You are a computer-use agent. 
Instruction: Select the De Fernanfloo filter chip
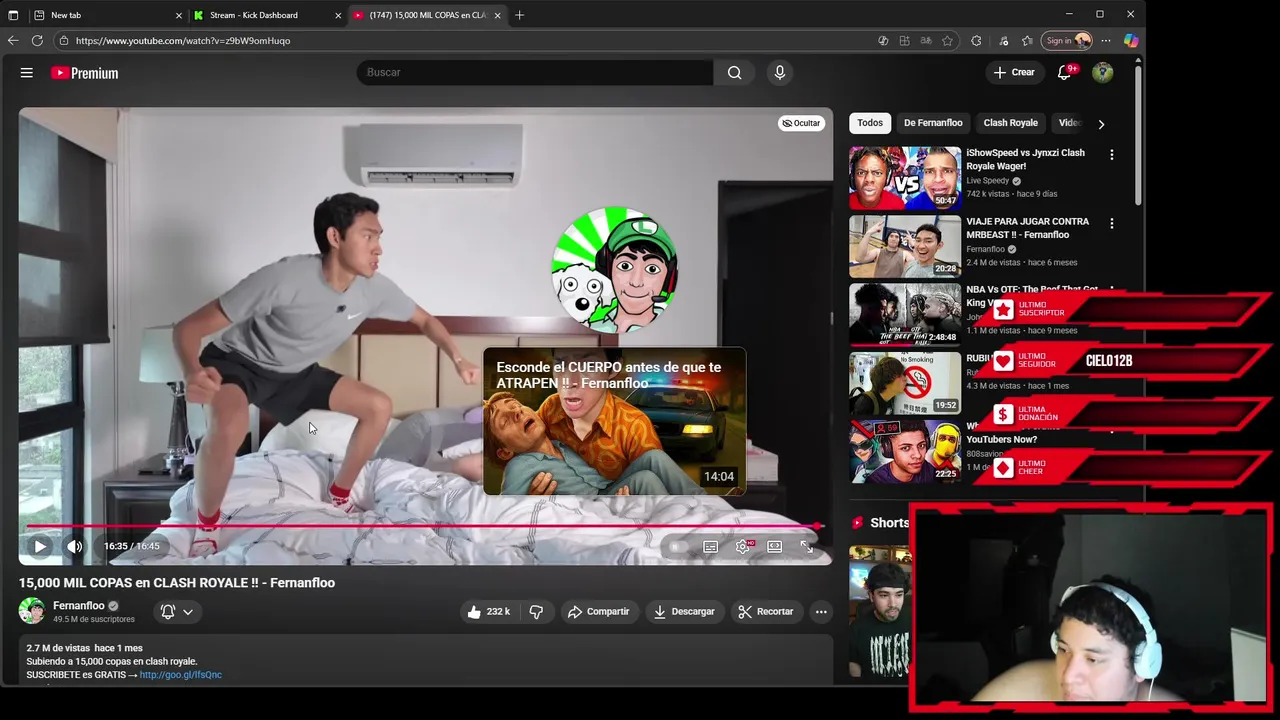[x=933, y=123]
